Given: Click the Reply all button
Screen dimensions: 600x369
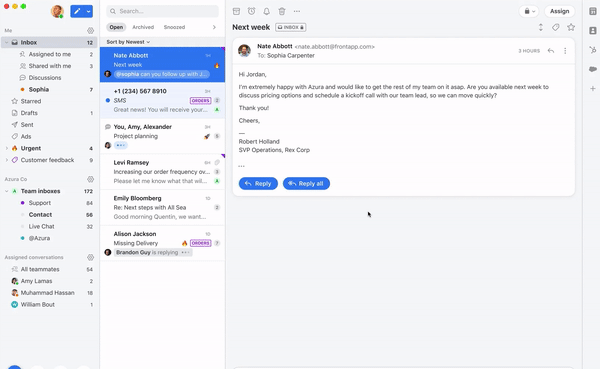Looking at the screenshot, I should point(306,183).
